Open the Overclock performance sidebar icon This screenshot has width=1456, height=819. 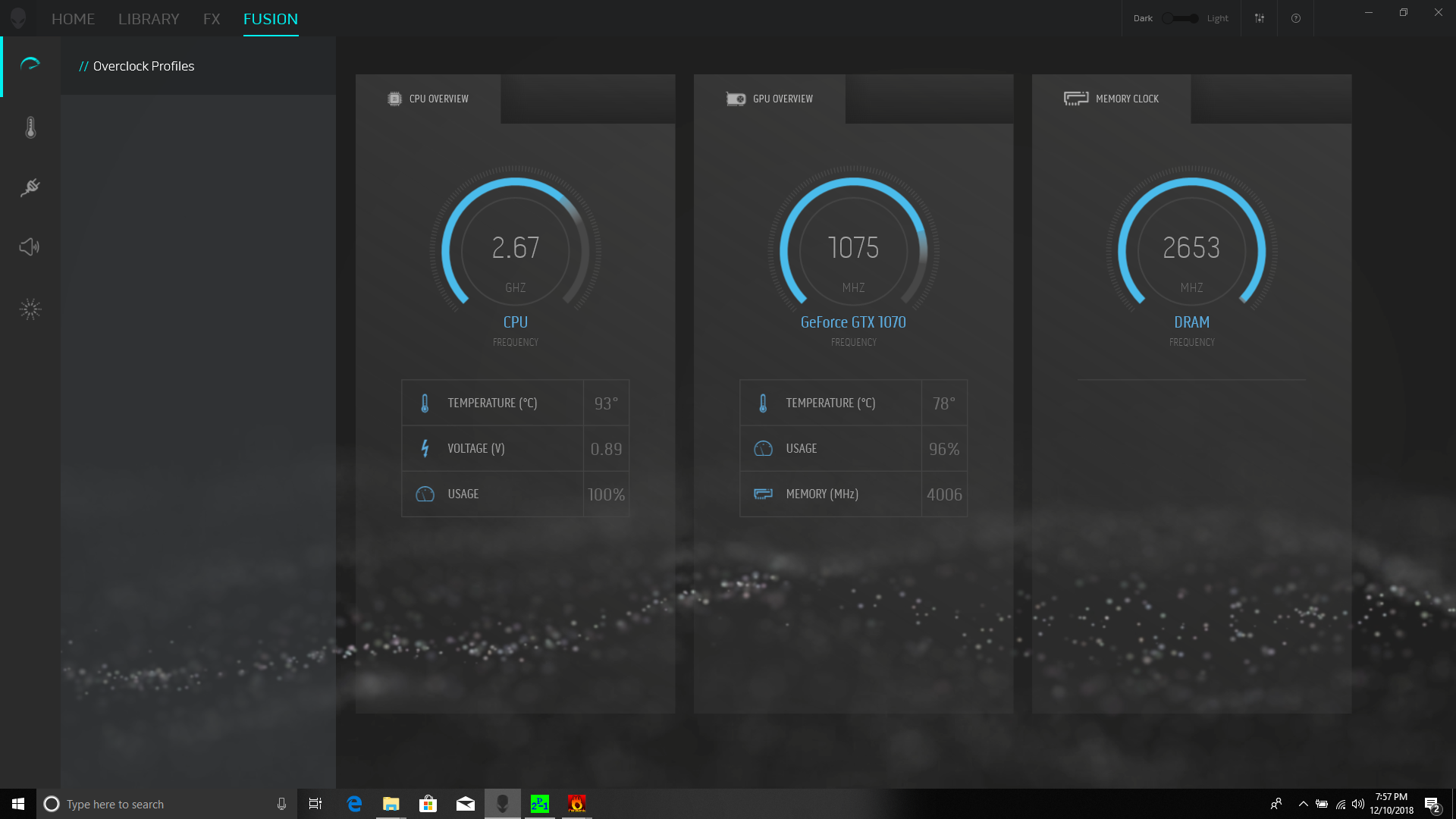[30, 64]
